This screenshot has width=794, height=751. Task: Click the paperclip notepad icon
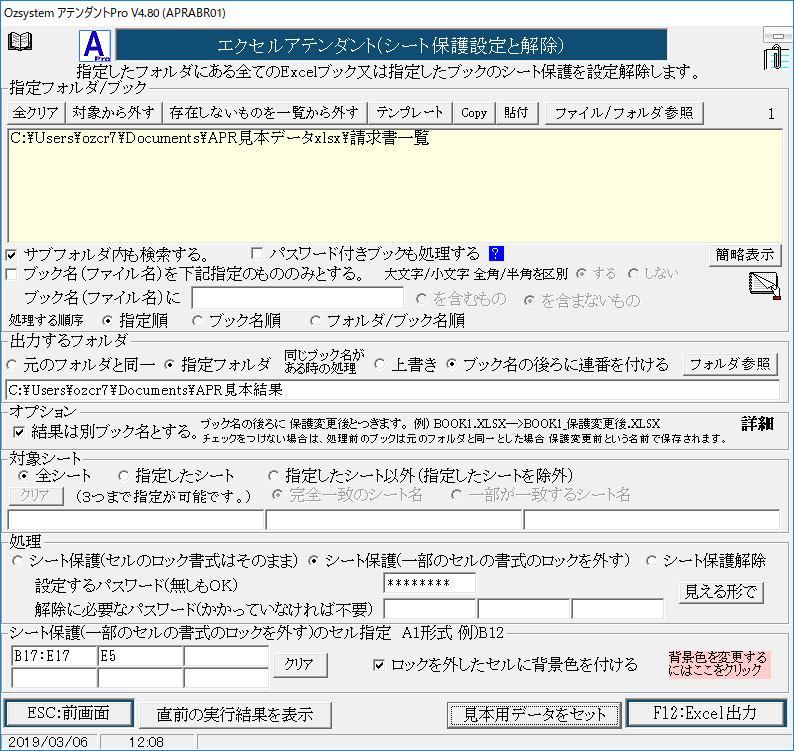pyautogui.click(x=775, y=57)
